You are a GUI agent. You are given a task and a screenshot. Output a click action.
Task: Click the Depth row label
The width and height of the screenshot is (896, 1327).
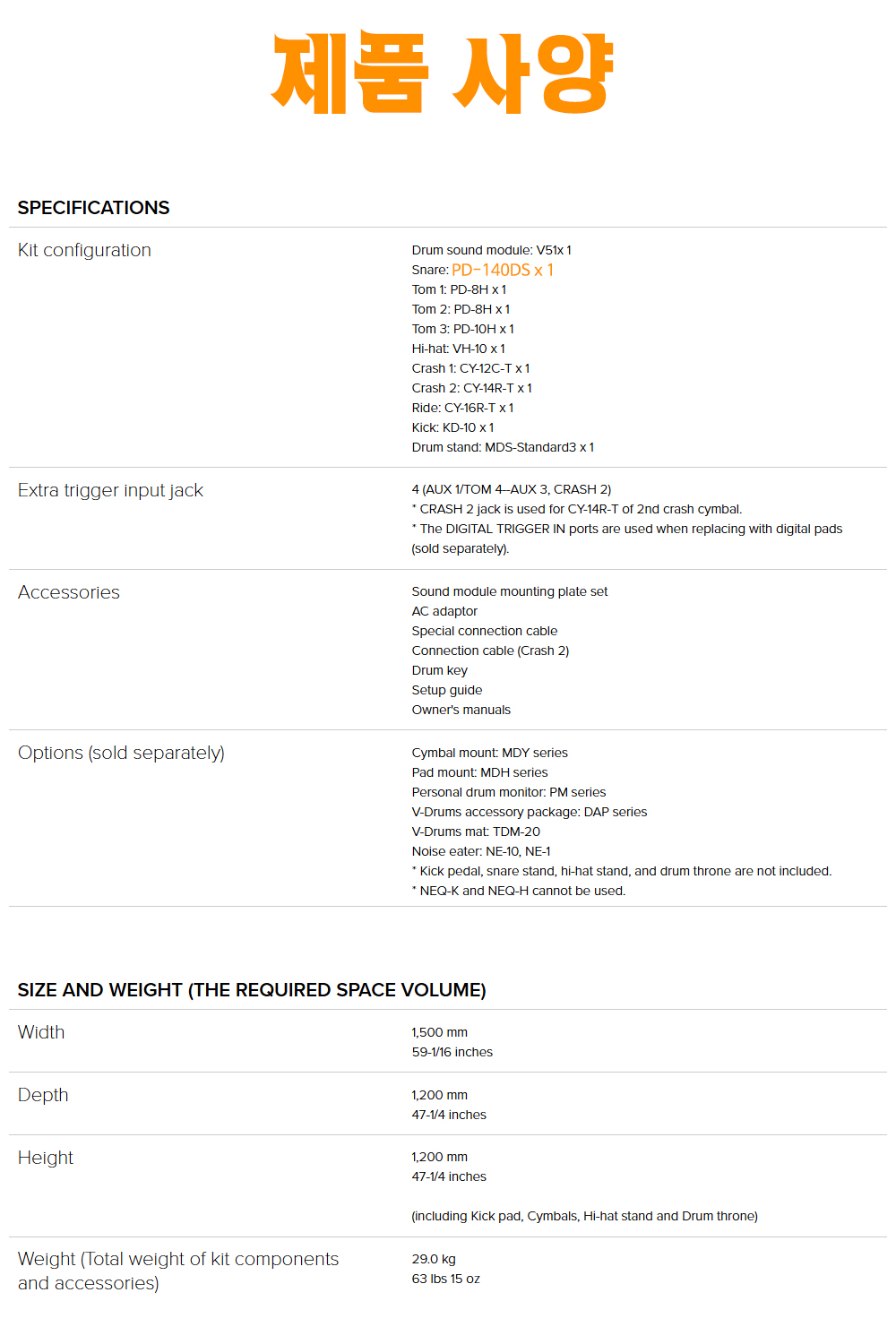point(43,1095)
